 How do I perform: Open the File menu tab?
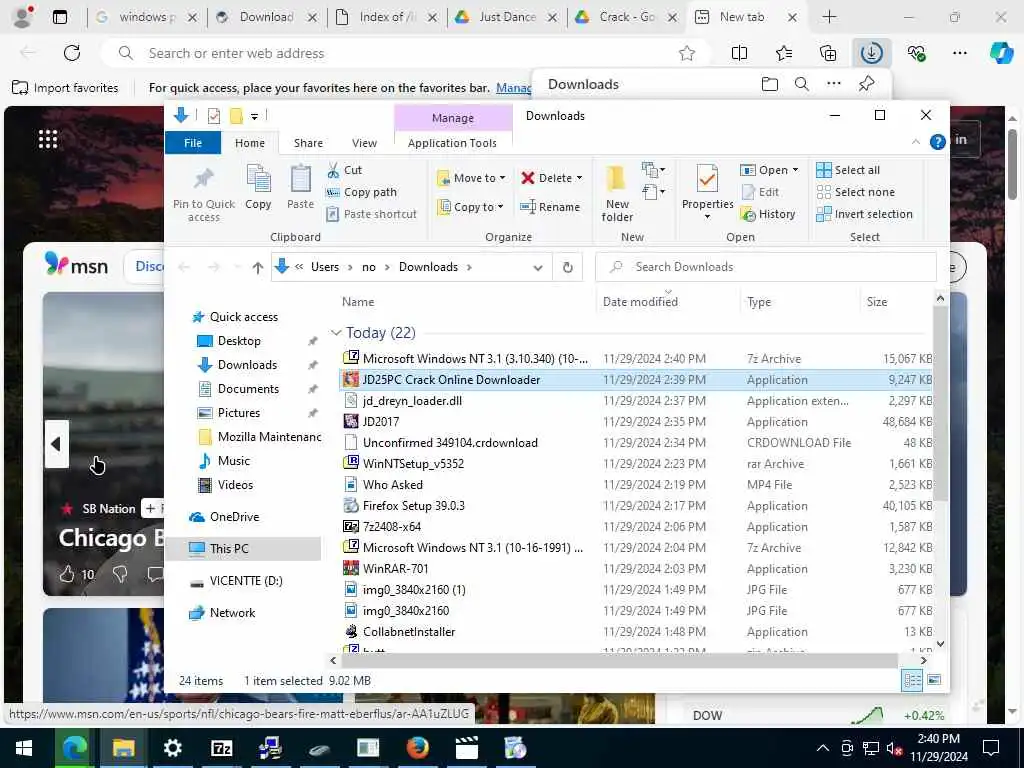[x=193, y=143]
